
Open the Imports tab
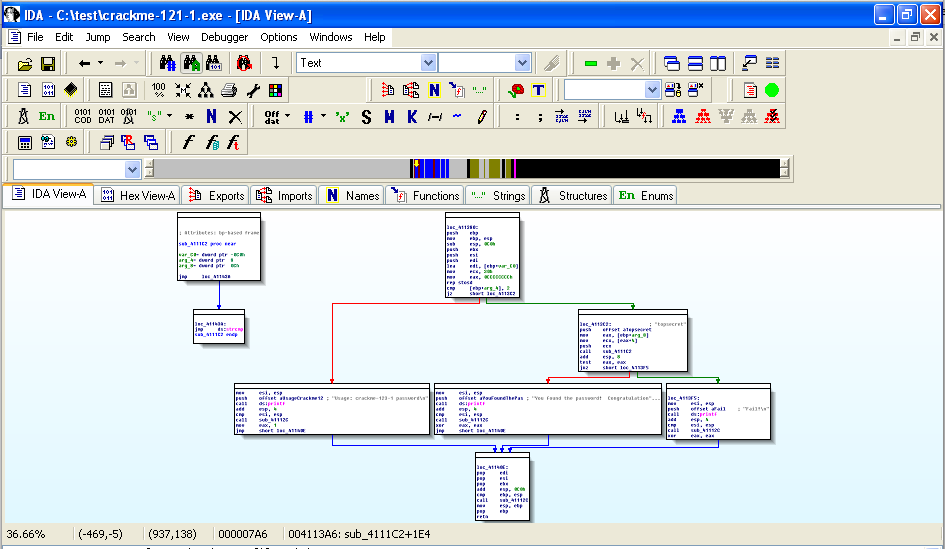pyautogui.click(x=285, y=195)
